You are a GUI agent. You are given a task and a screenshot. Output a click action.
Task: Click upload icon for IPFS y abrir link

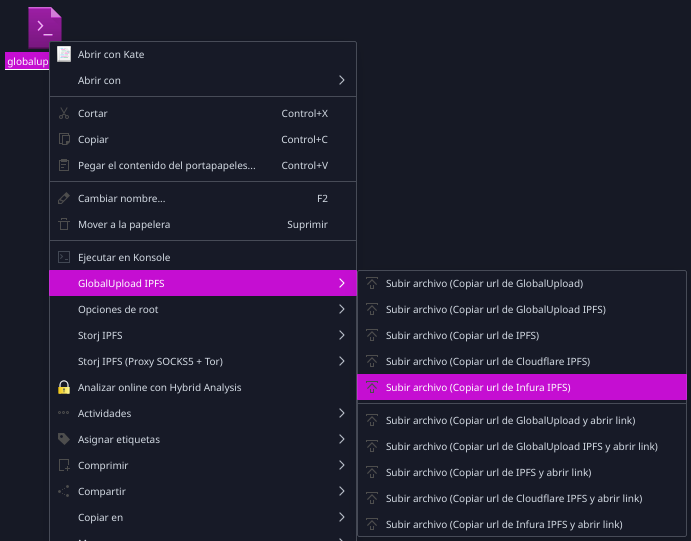(372, 472)
